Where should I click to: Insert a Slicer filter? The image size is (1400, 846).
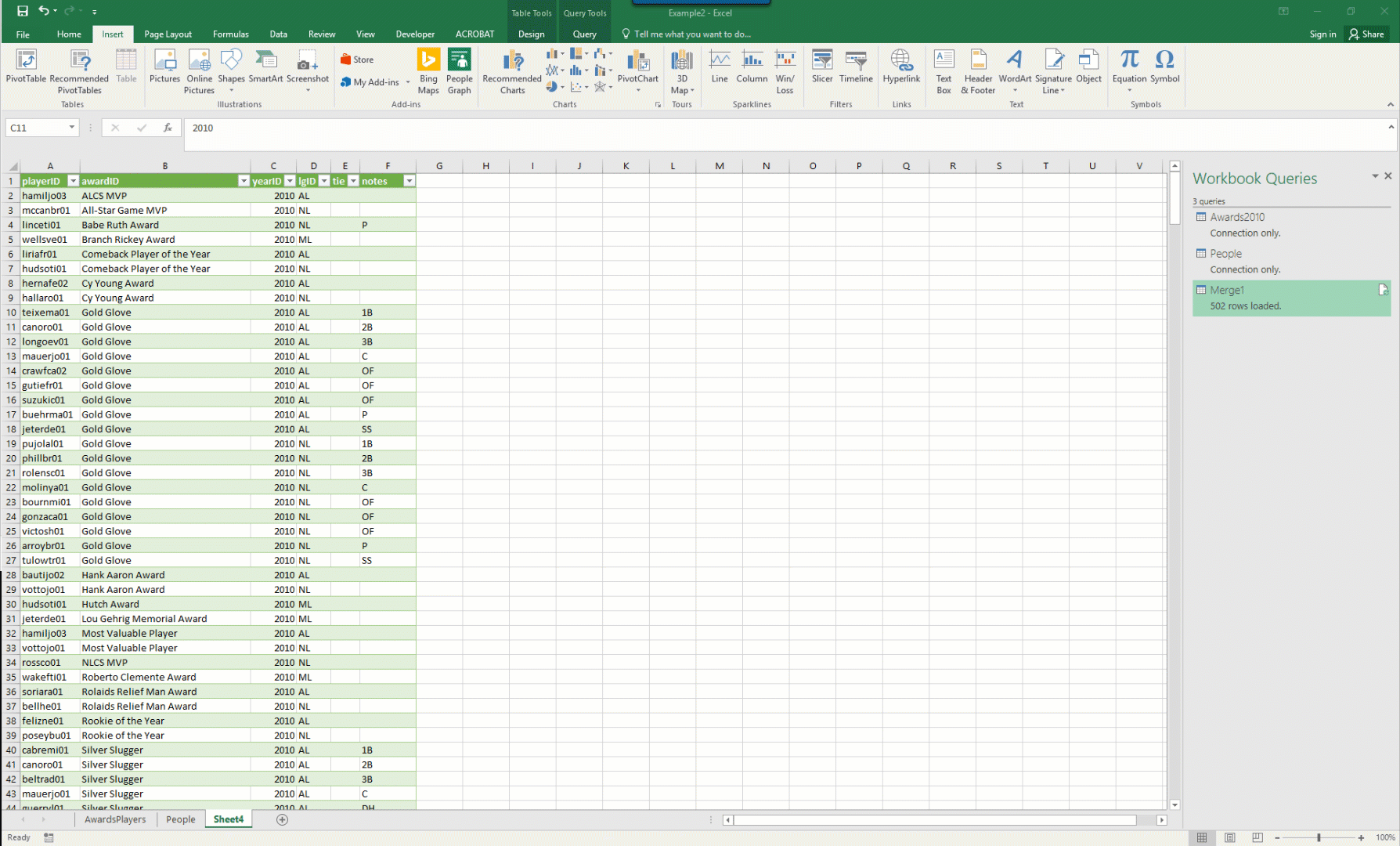tap(822, 66)
